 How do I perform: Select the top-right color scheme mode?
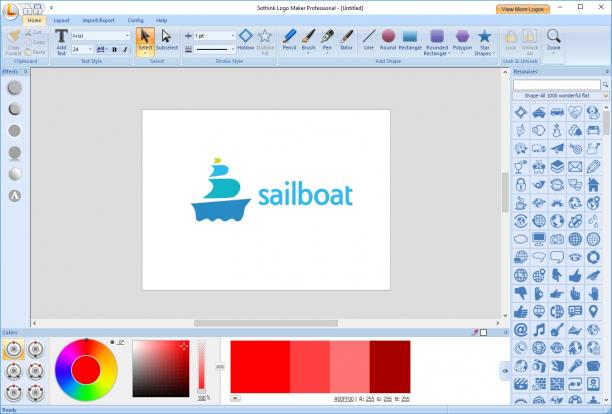[x=35, y=349]
